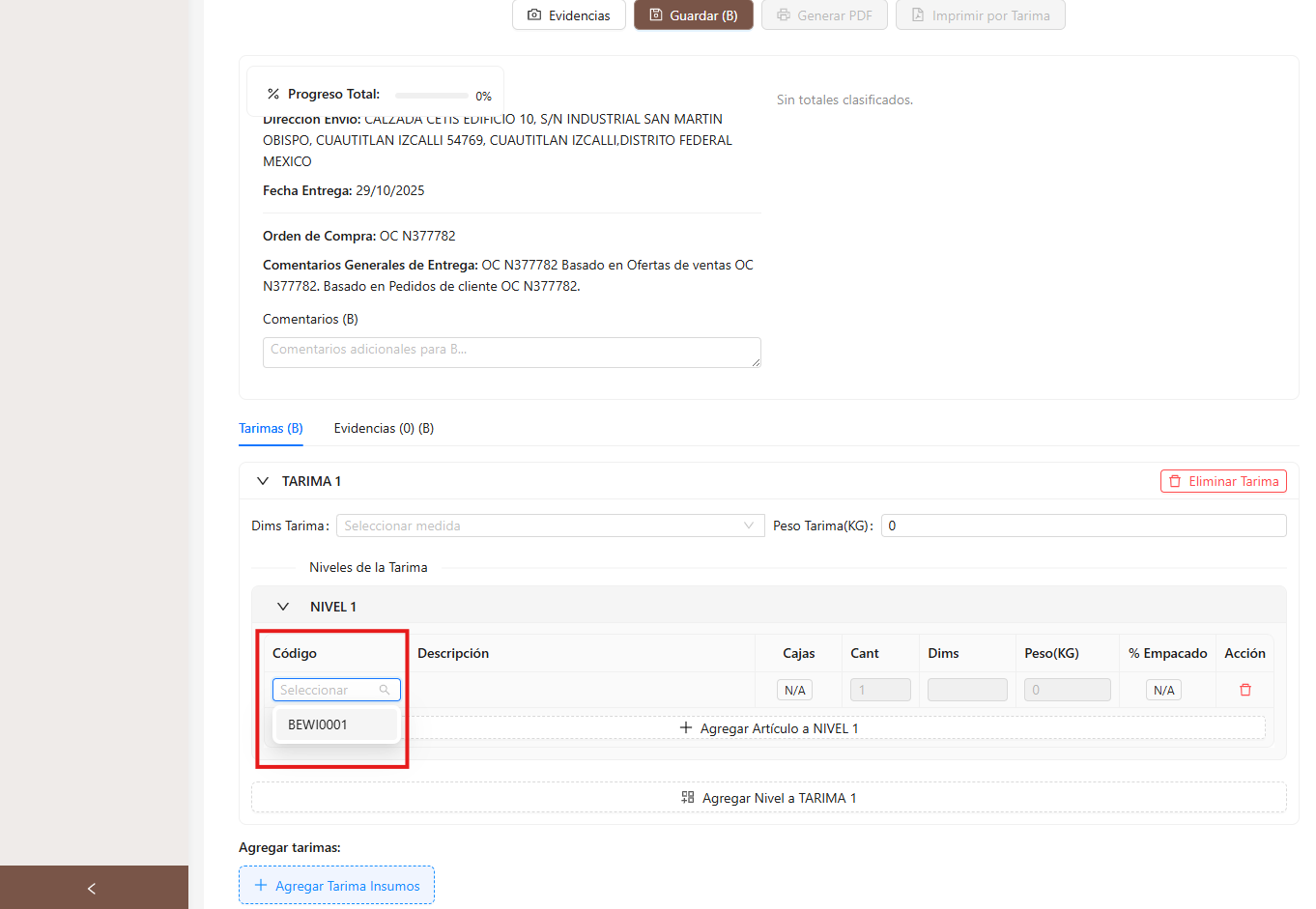Screen dimensions: 1316x909
Task: Click Imprimir por Tarima button
Action: [981, 15]
